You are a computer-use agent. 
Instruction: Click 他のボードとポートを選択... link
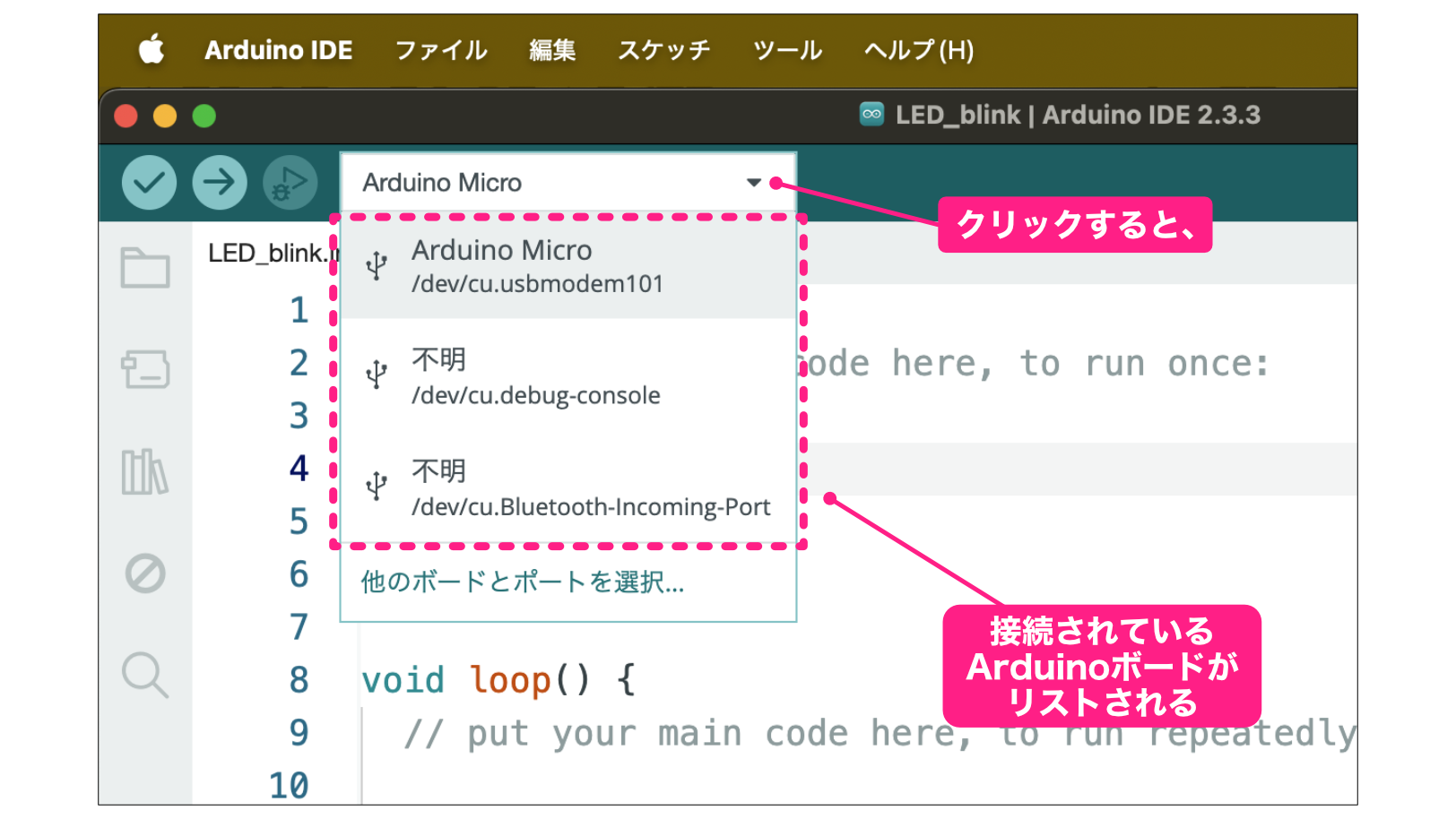coord(523,582)
